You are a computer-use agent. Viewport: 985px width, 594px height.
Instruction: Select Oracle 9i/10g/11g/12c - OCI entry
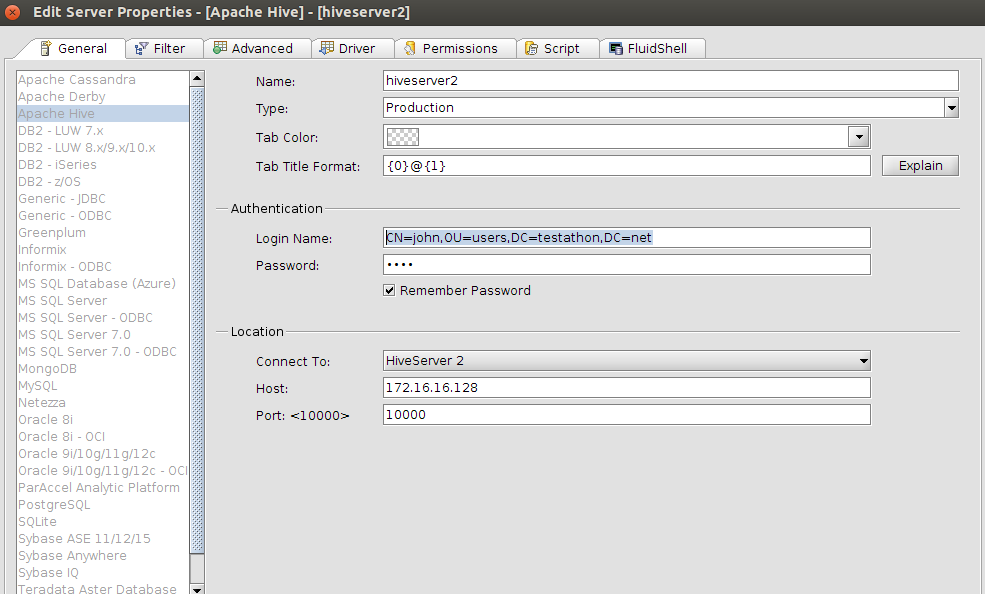102,470
